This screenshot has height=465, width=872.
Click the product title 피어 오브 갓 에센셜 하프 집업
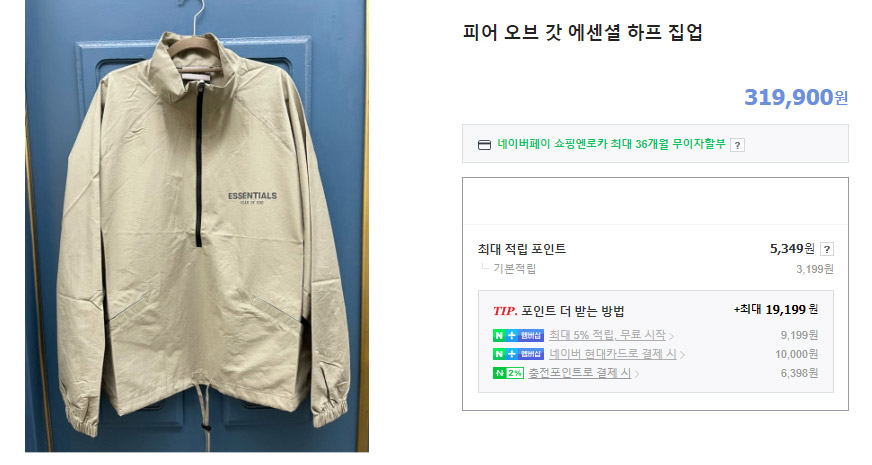coord(583,32)
